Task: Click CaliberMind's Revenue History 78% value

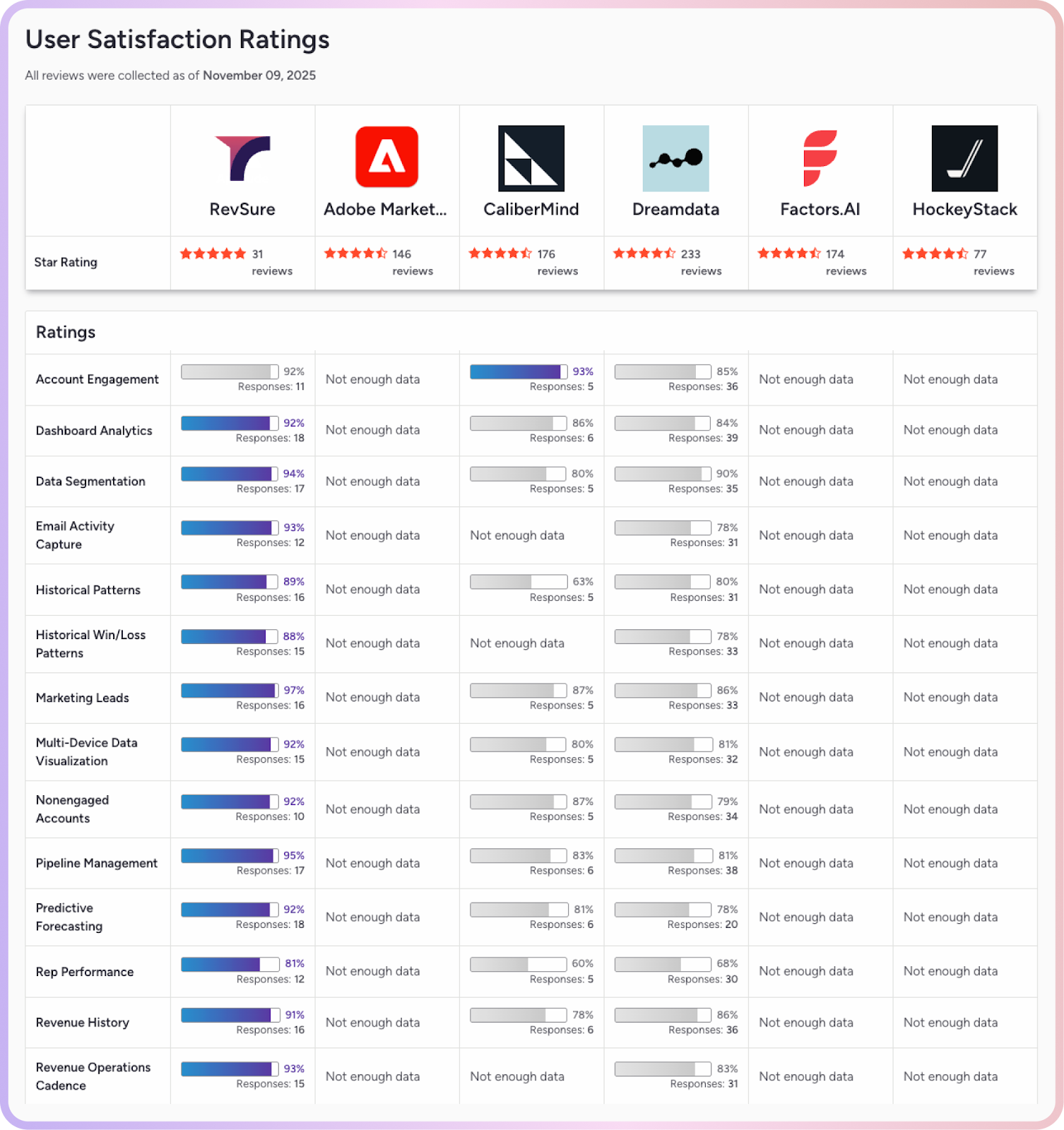Action: pyautogui.click(x=583, y=1015)
